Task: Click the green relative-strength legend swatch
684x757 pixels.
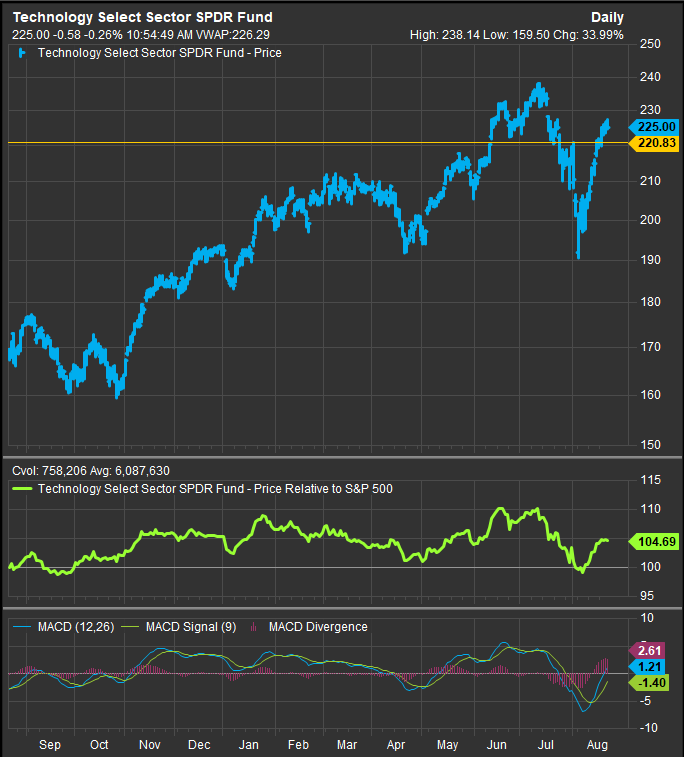Action: point(22,489)
